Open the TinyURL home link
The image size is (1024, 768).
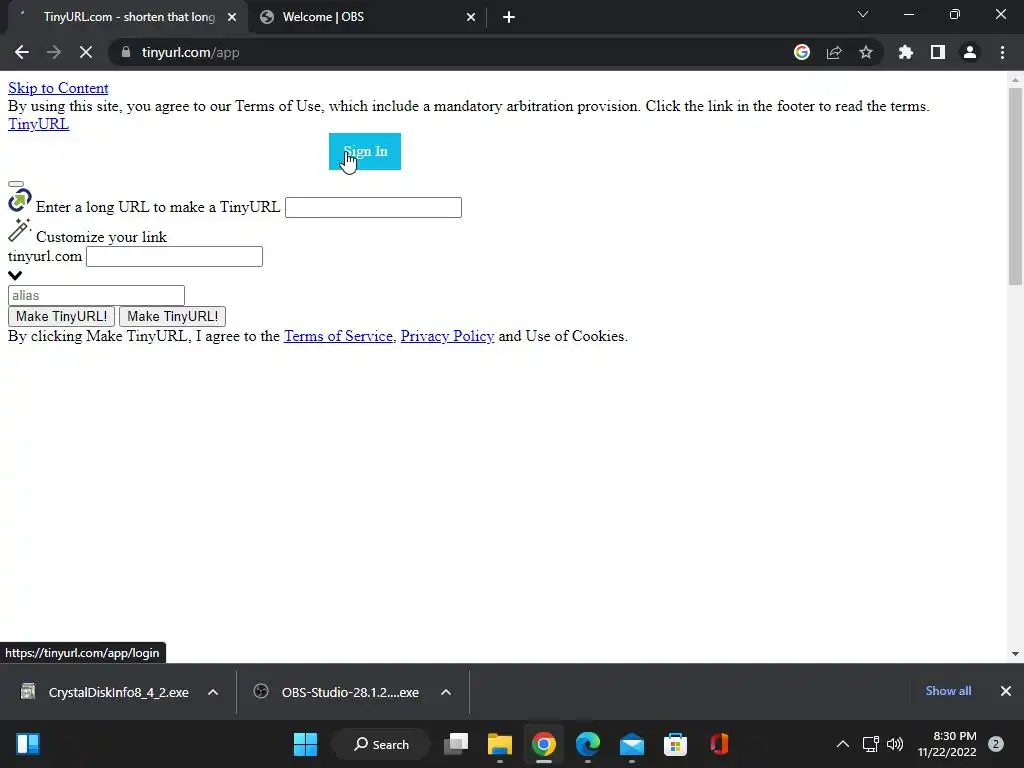[39, 124]
